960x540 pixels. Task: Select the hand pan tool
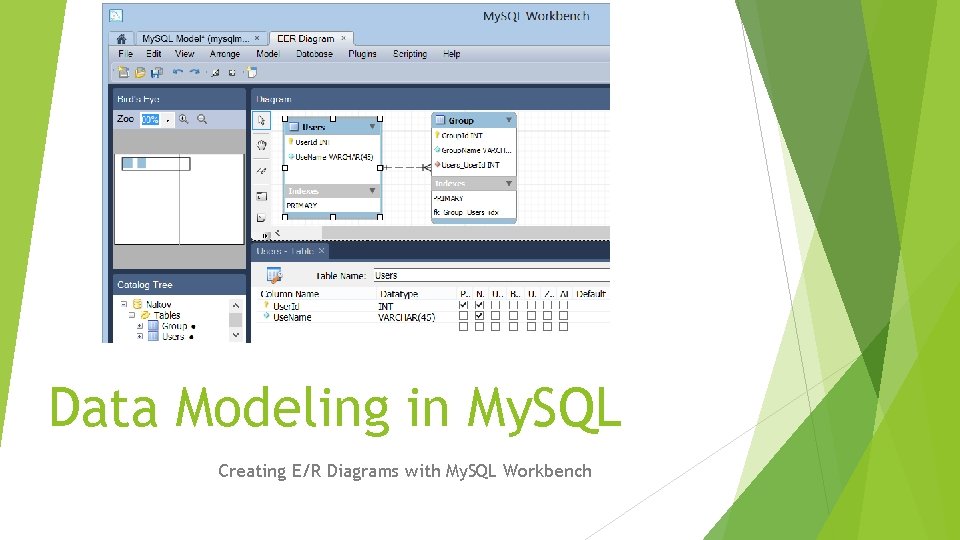[261, 145]
